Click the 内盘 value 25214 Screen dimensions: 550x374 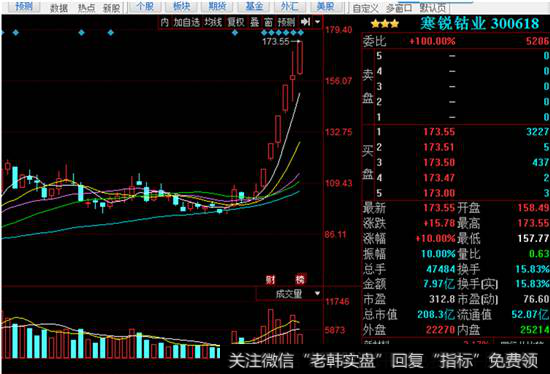tap(535, 330)
